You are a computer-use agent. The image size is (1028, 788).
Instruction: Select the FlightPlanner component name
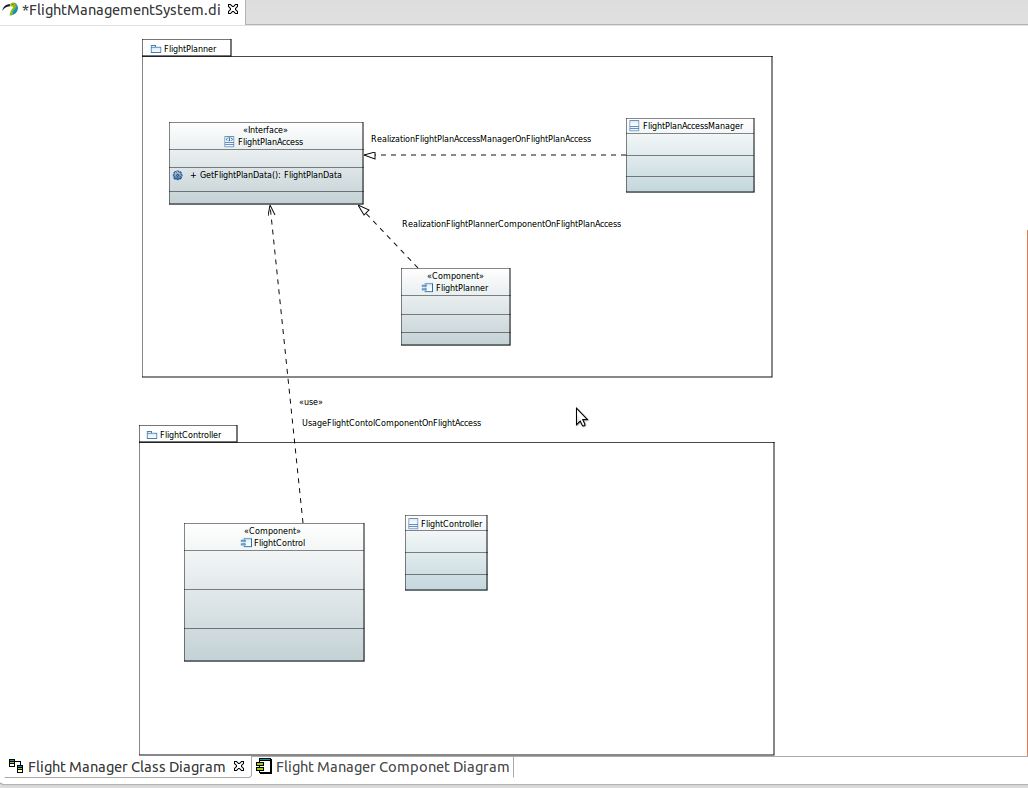point(462,288)
